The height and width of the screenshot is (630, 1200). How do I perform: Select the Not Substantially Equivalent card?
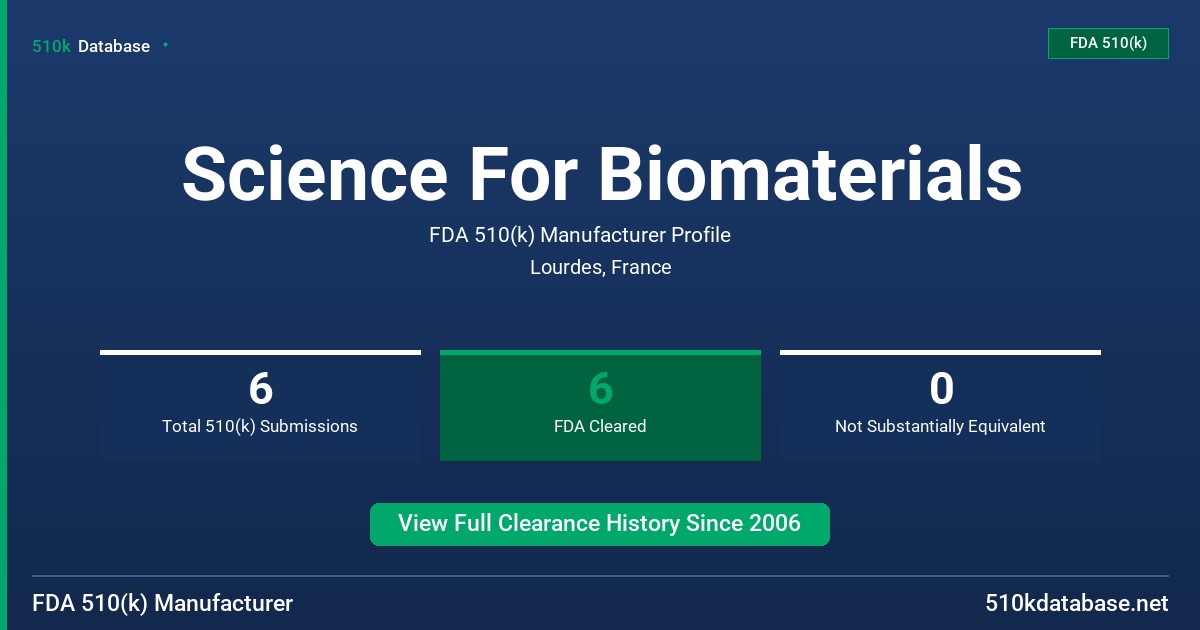(940, 406)
